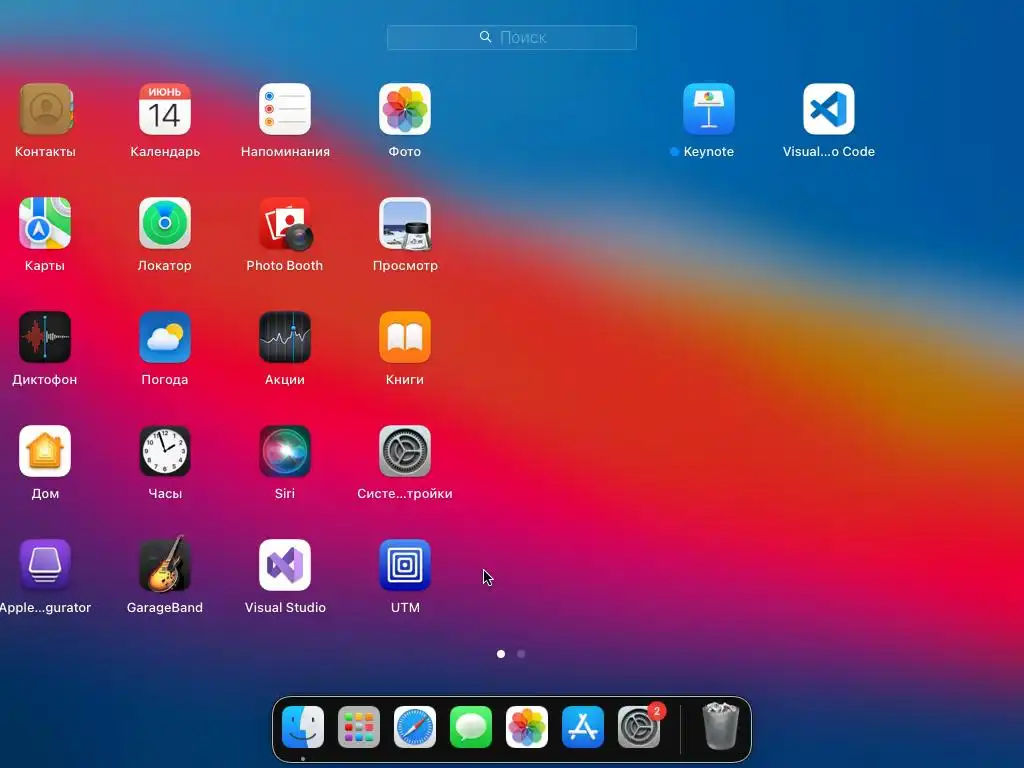Launch Visual Studio
The image size is (1024, 768).
285,565
